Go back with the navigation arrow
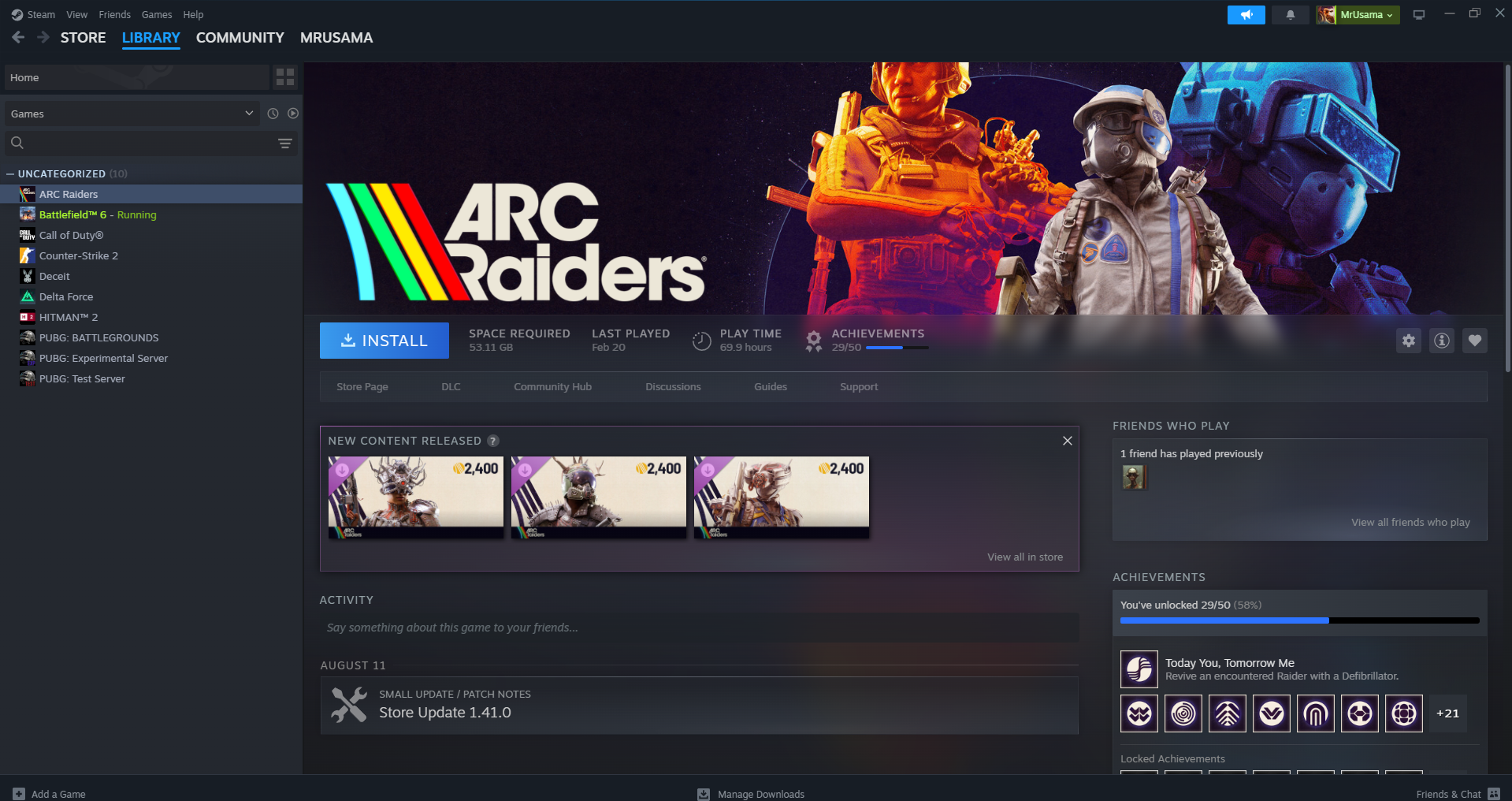 click(x=18, y=37)
